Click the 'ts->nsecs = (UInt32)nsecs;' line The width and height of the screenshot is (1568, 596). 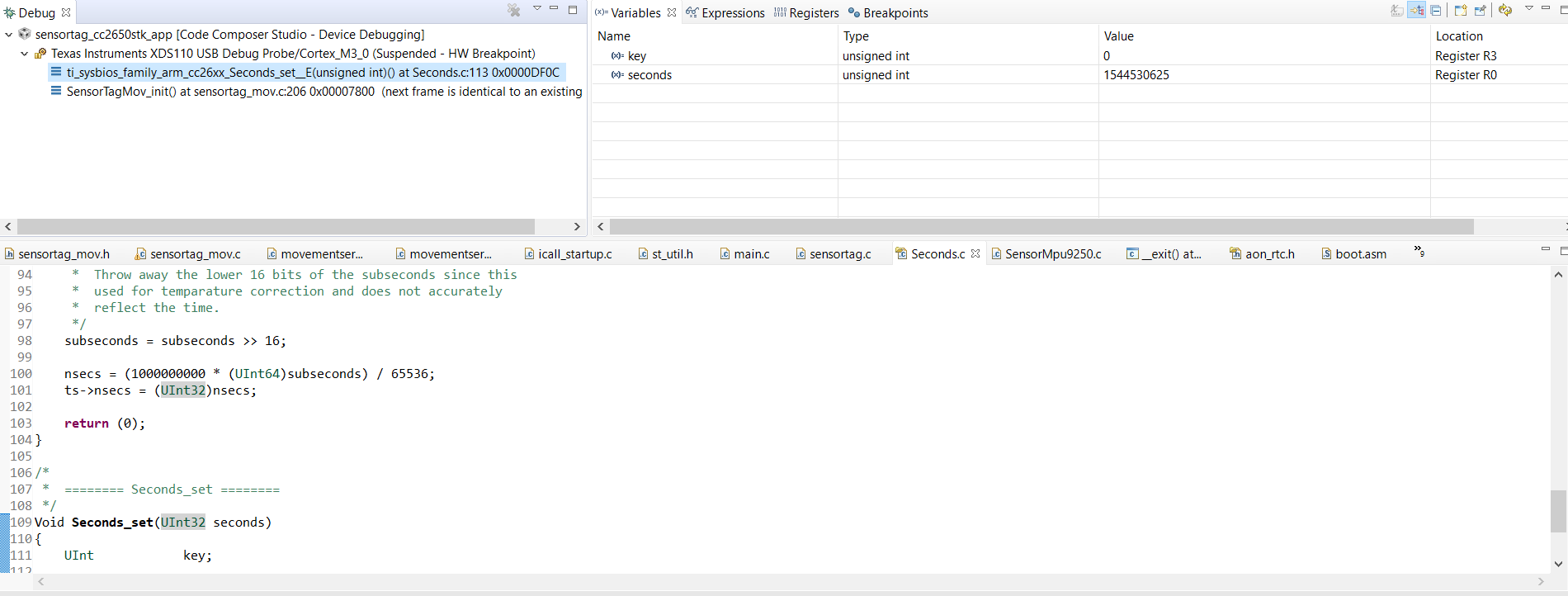point(161,390)
